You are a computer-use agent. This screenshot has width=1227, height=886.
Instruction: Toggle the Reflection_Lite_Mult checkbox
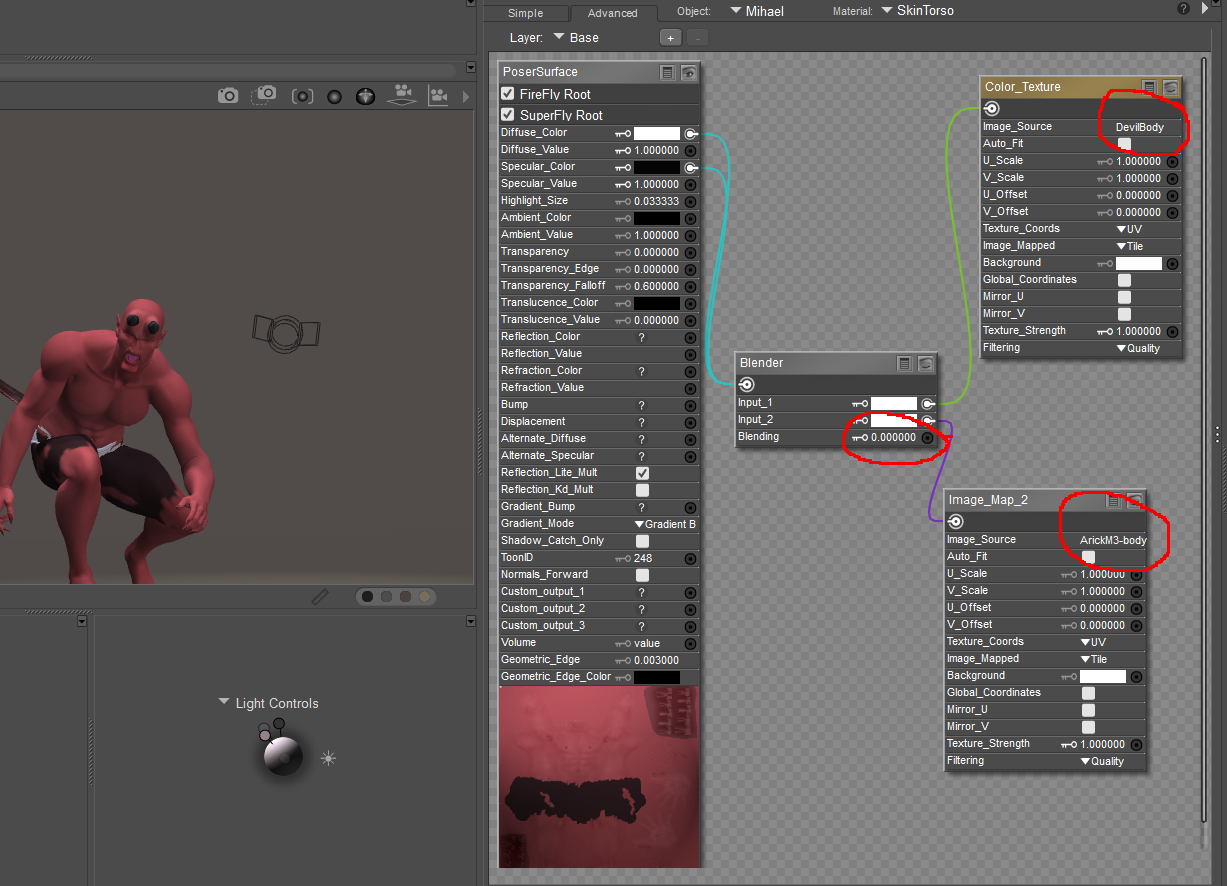click(642, 473)
